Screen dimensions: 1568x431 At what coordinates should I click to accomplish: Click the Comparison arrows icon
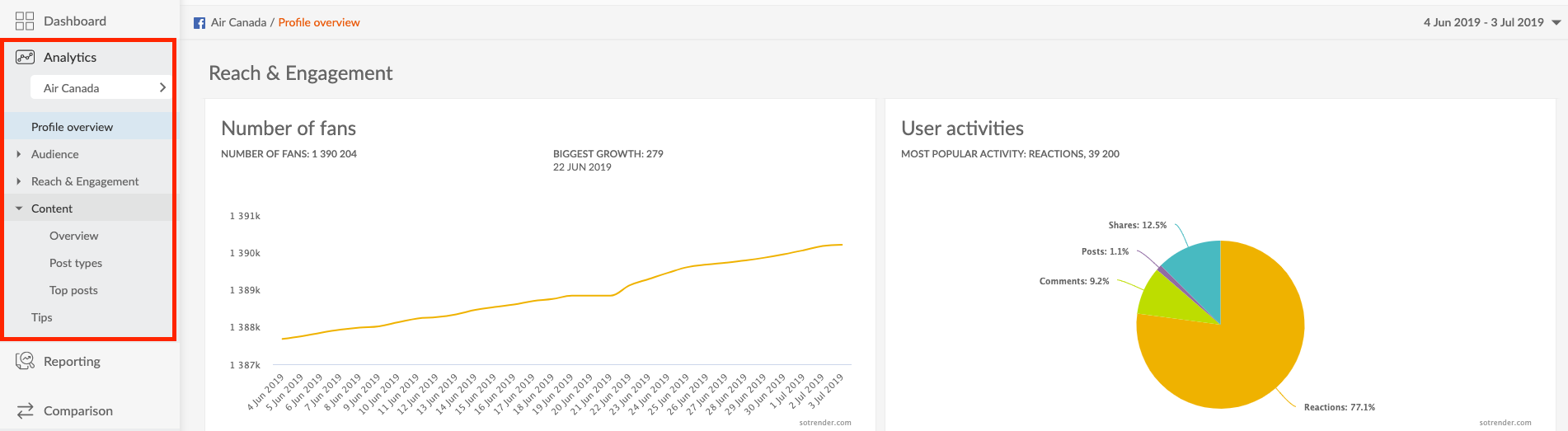(25, 410)
